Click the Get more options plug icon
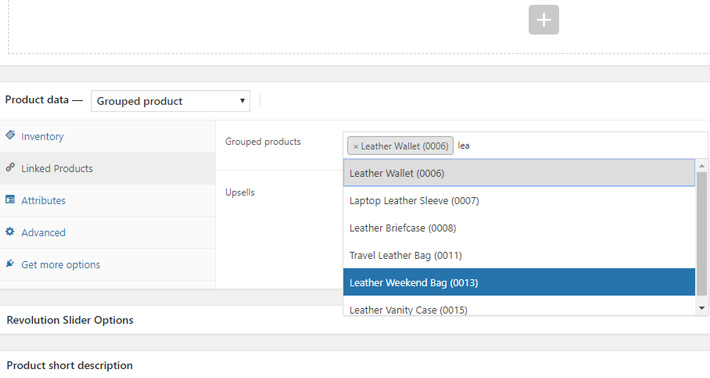Screen dimensions: 710x378 coord(10,263)
